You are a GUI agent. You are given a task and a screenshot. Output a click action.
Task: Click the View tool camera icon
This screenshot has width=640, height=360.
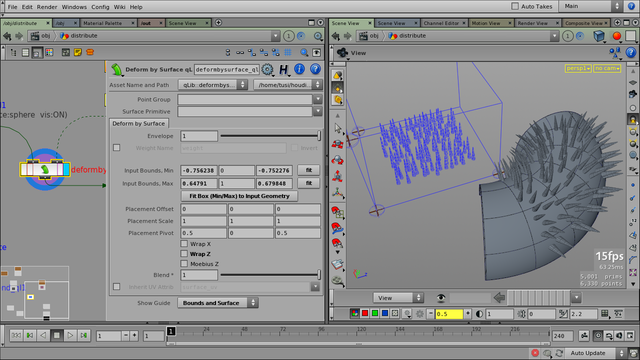(342, 53)
